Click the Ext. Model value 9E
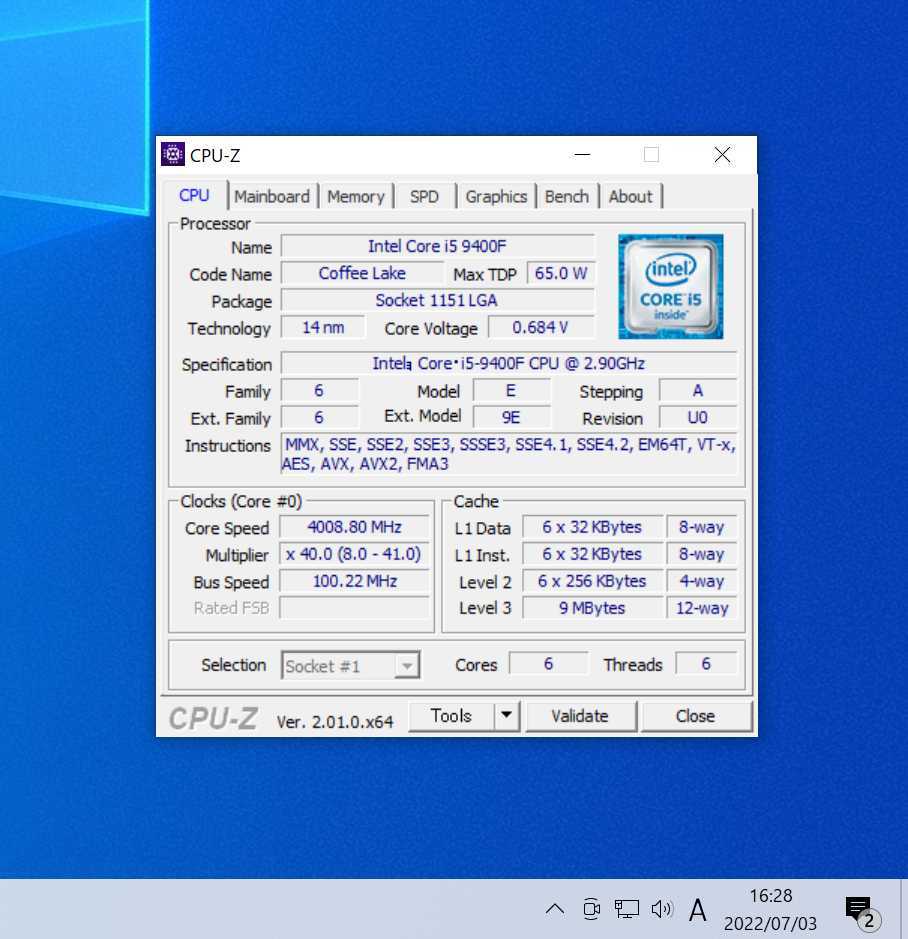 tap(511, 417)
